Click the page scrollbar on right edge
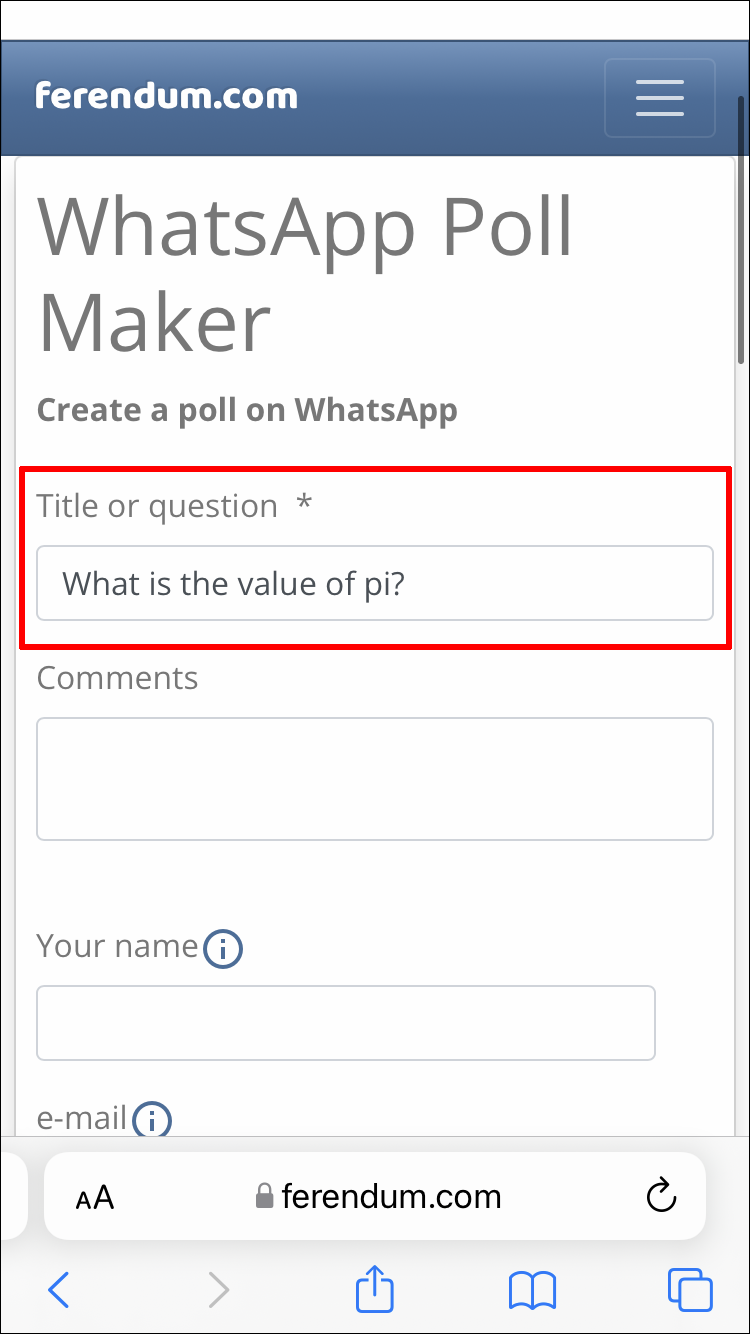This screenshot has width=750, height=1334. pos(741,230)
